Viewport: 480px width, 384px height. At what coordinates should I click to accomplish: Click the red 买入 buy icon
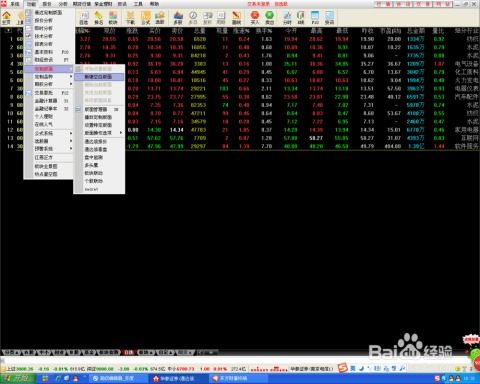point(255,17)
